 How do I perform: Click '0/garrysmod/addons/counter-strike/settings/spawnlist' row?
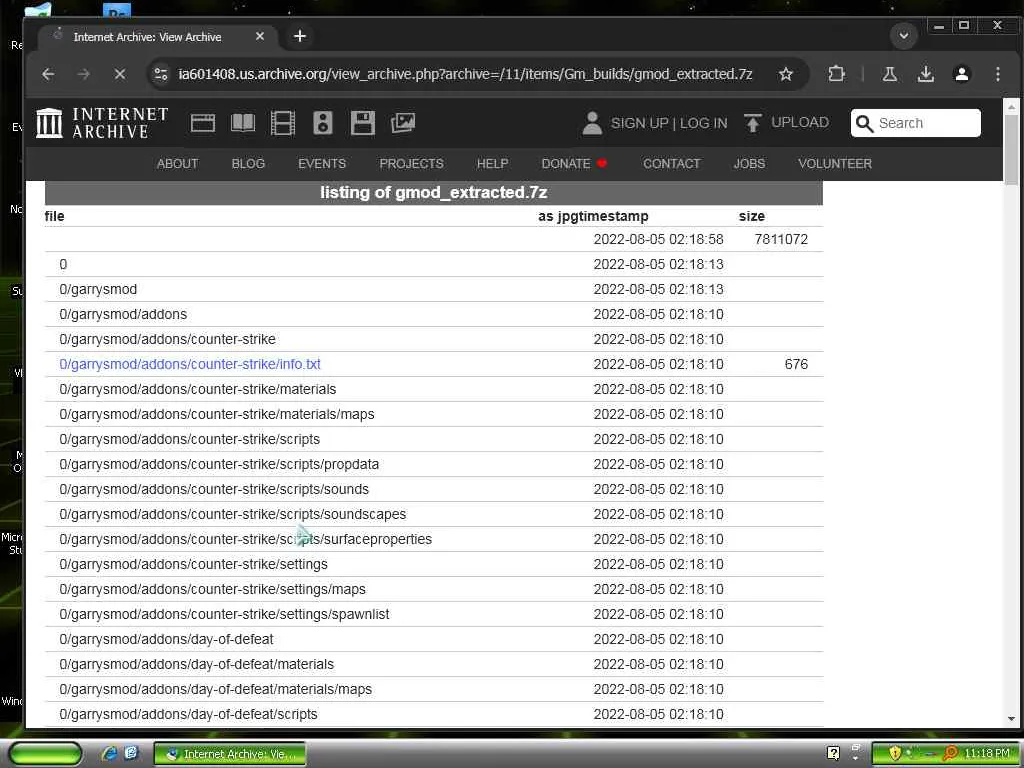pyautogui.click(x=434, y=615)
